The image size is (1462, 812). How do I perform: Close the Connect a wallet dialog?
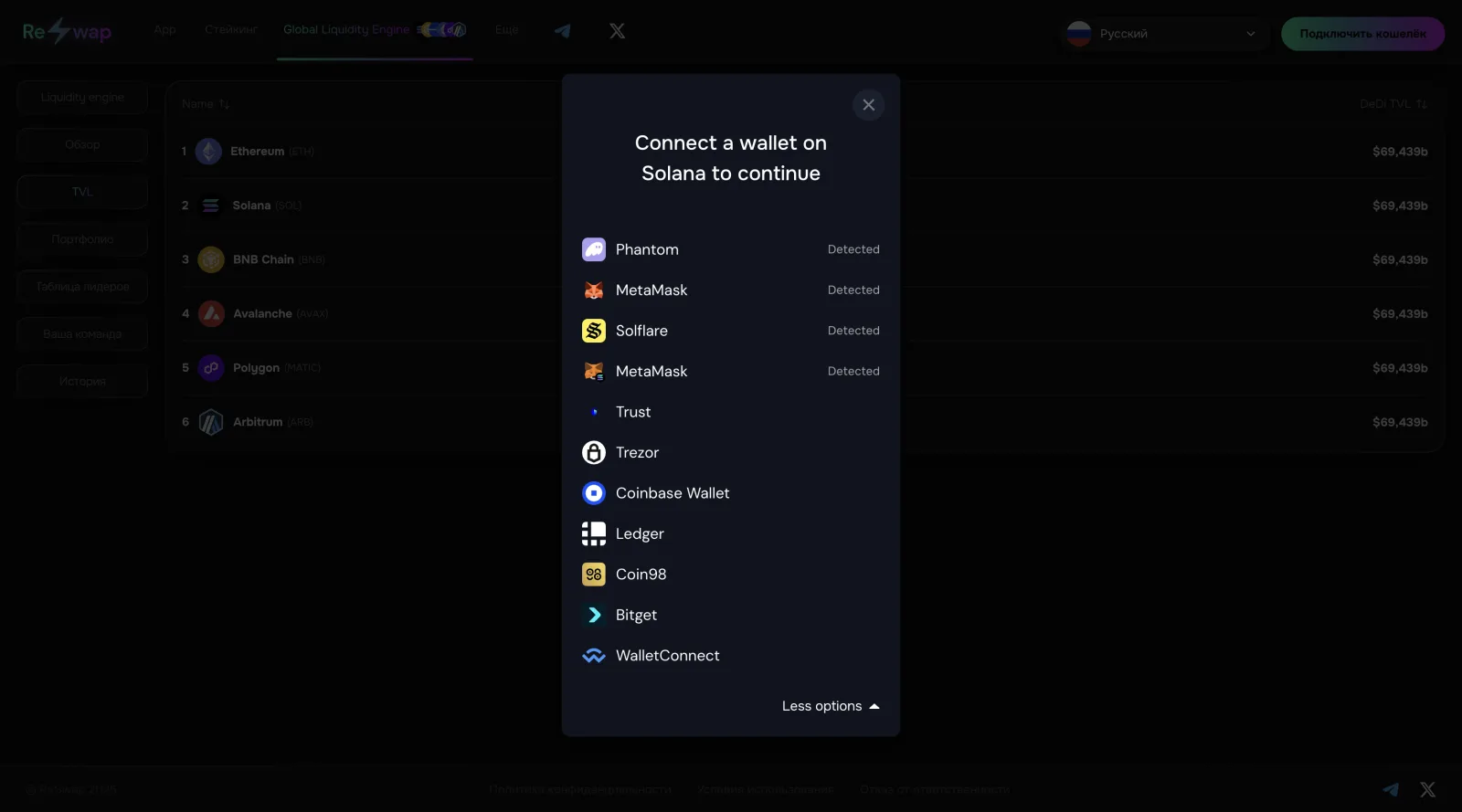click(868, 105)
